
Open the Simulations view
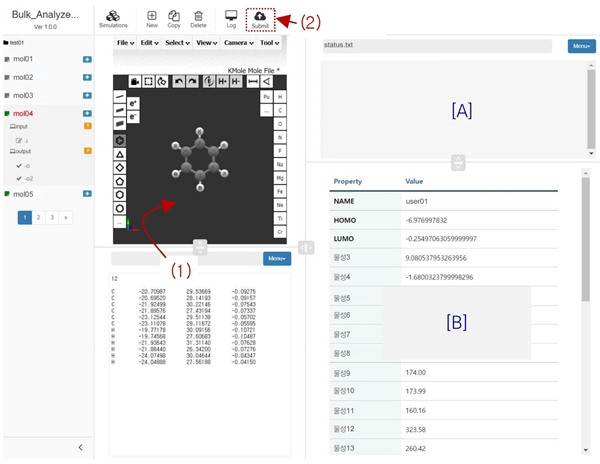(113, 17)
